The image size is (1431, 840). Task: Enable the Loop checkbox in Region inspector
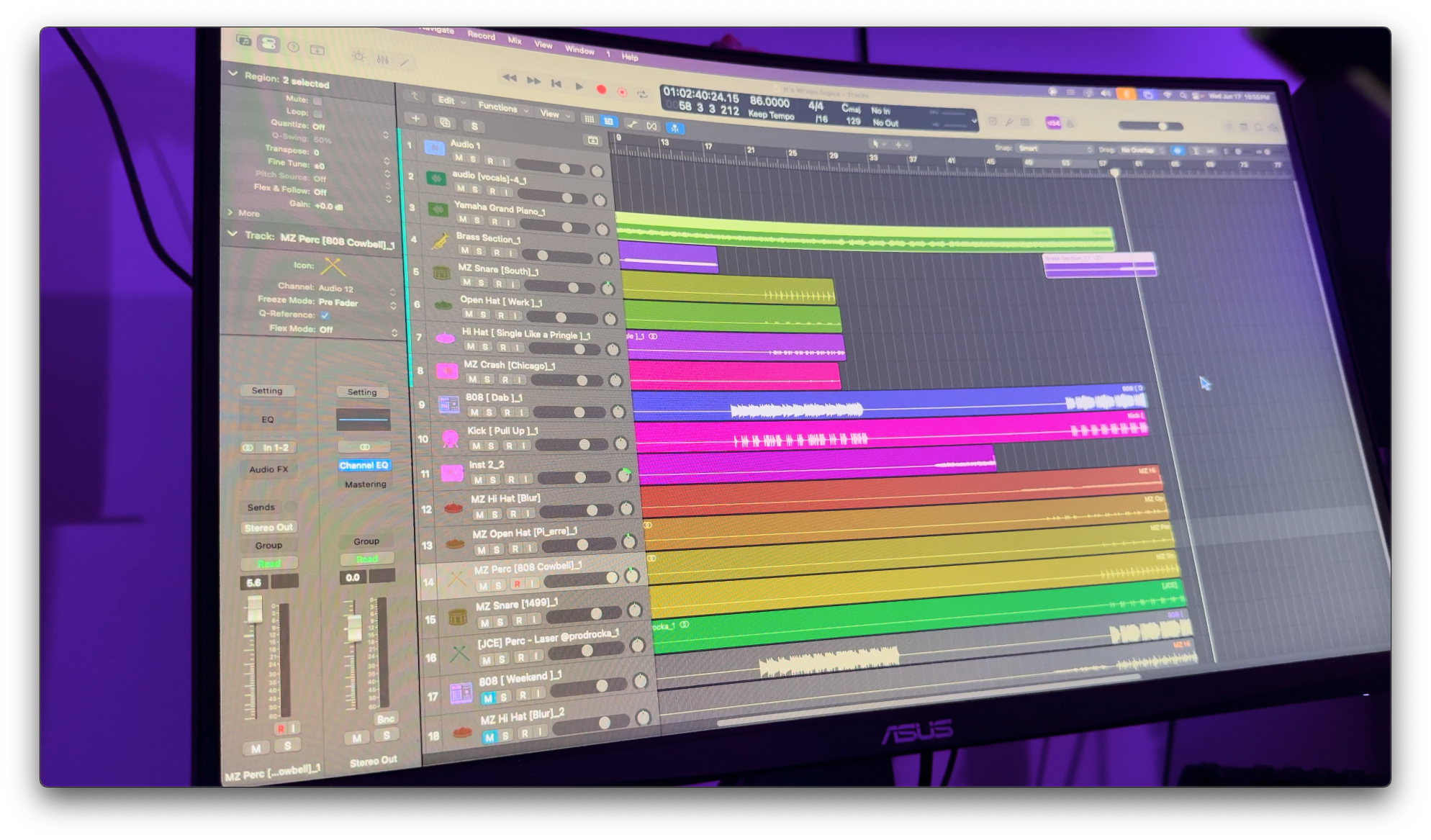tap(317, 113)
